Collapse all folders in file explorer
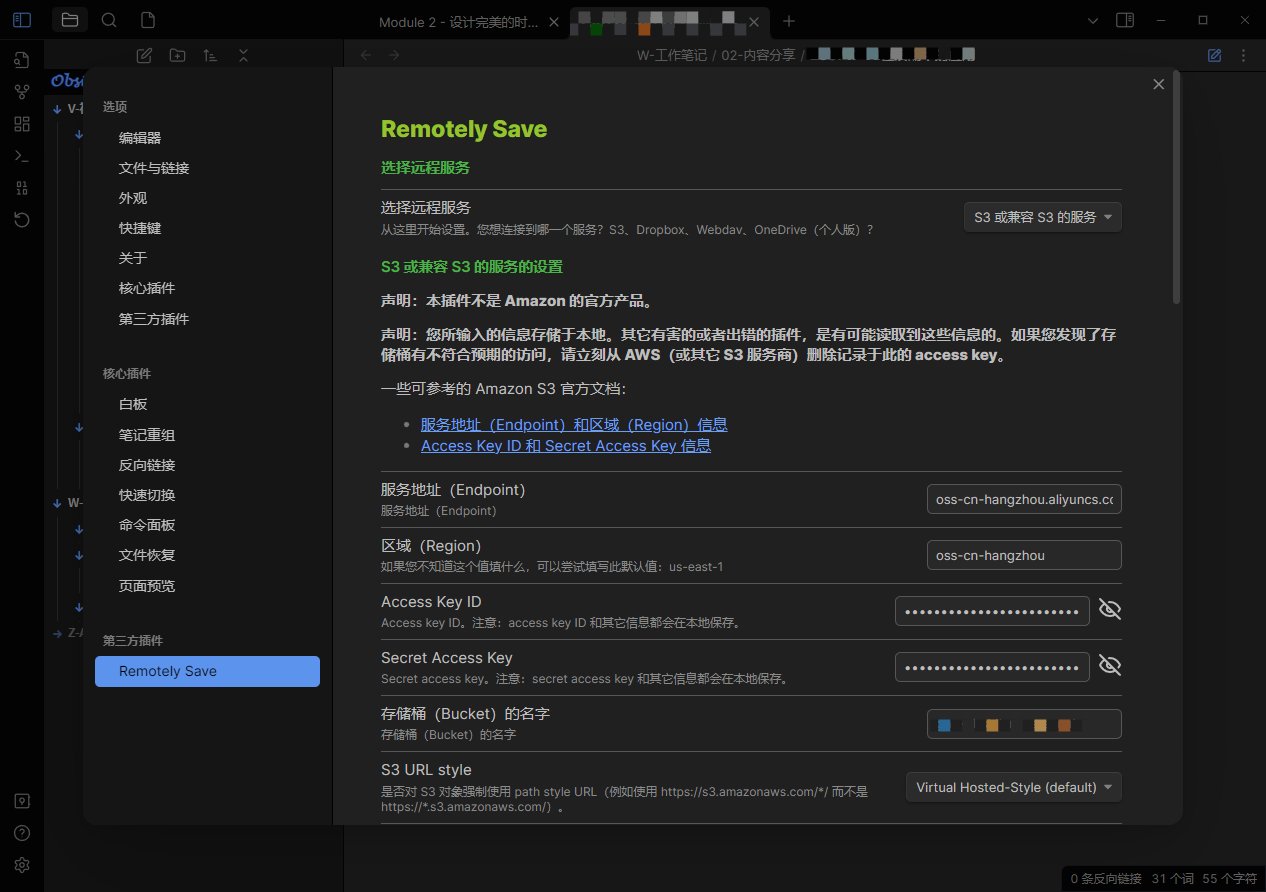The width and height of the screenshot is (1266, 892). pos(243,55)
